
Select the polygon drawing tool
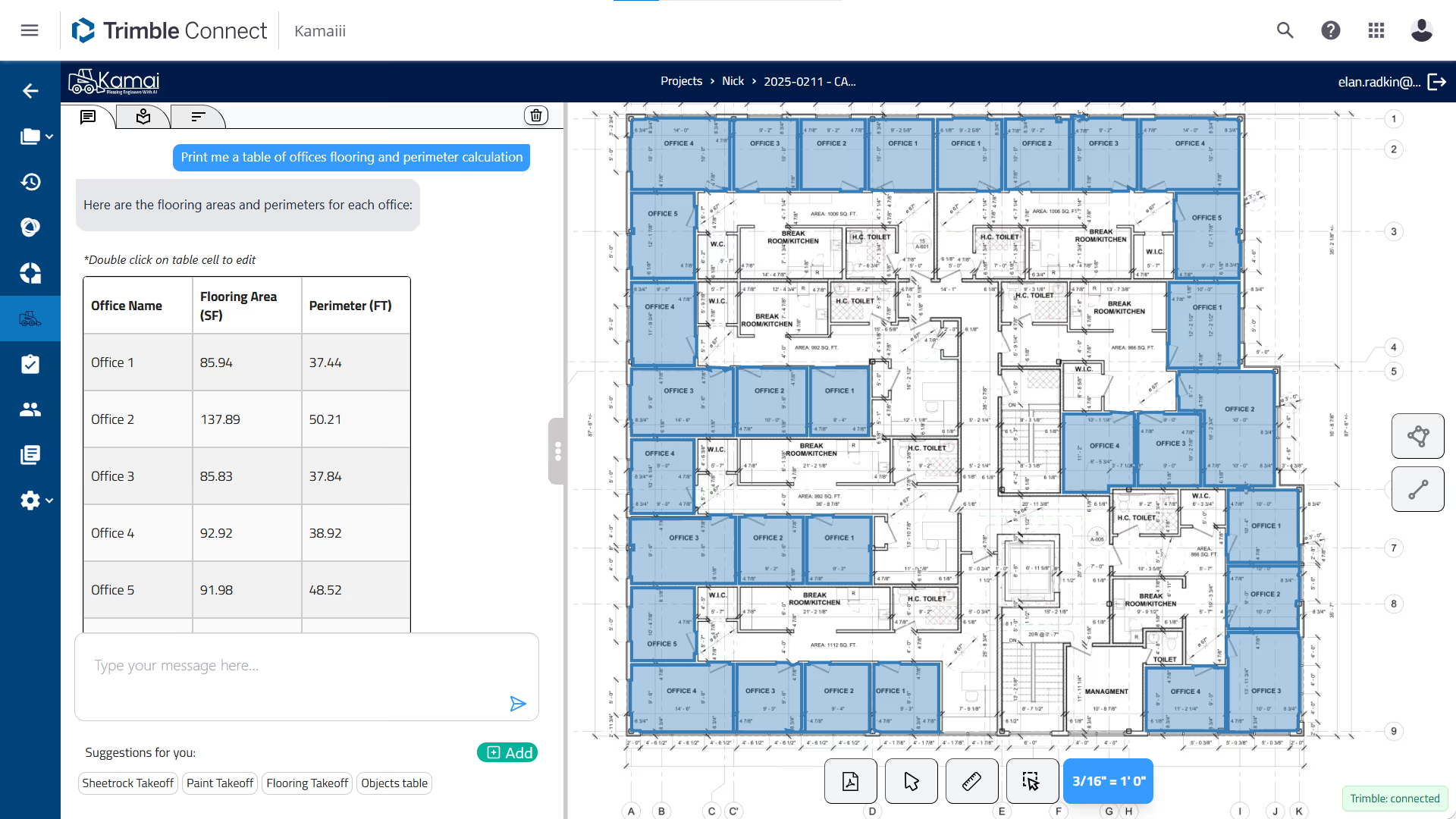1417,436
